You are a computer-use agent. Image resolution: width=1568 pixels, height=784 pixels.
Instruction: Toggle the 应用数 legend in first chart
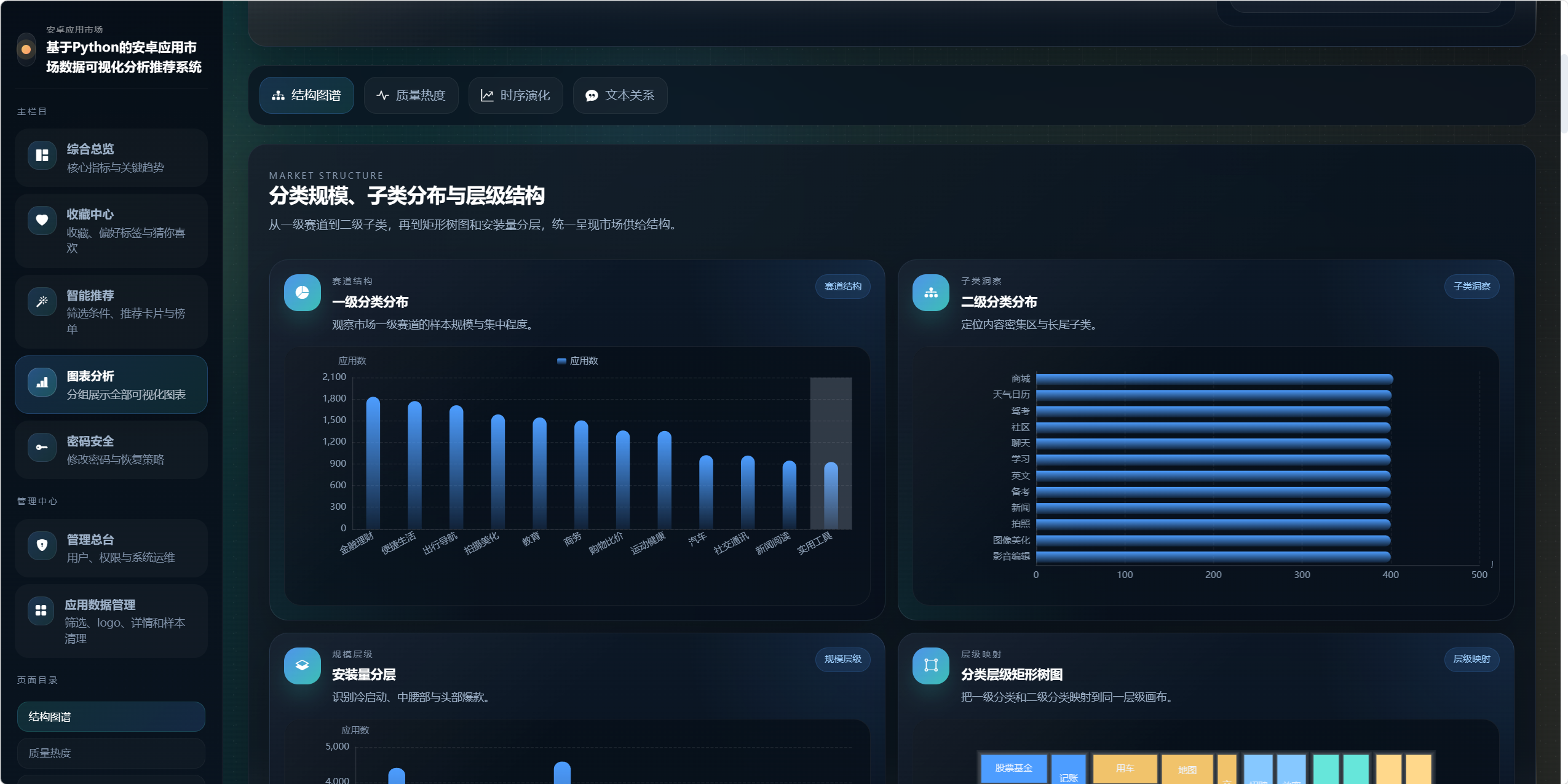click(577, 361)
